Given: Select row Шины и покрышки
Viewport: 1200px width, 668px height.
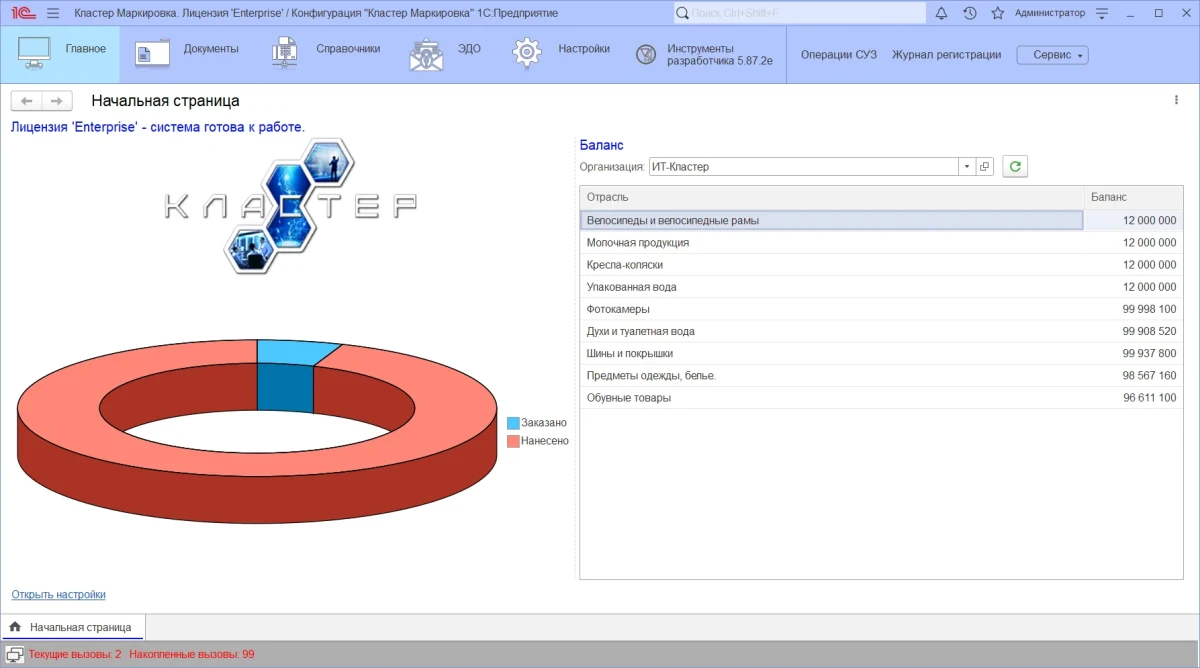Looking at the screenshot, I should coord(881,353).
